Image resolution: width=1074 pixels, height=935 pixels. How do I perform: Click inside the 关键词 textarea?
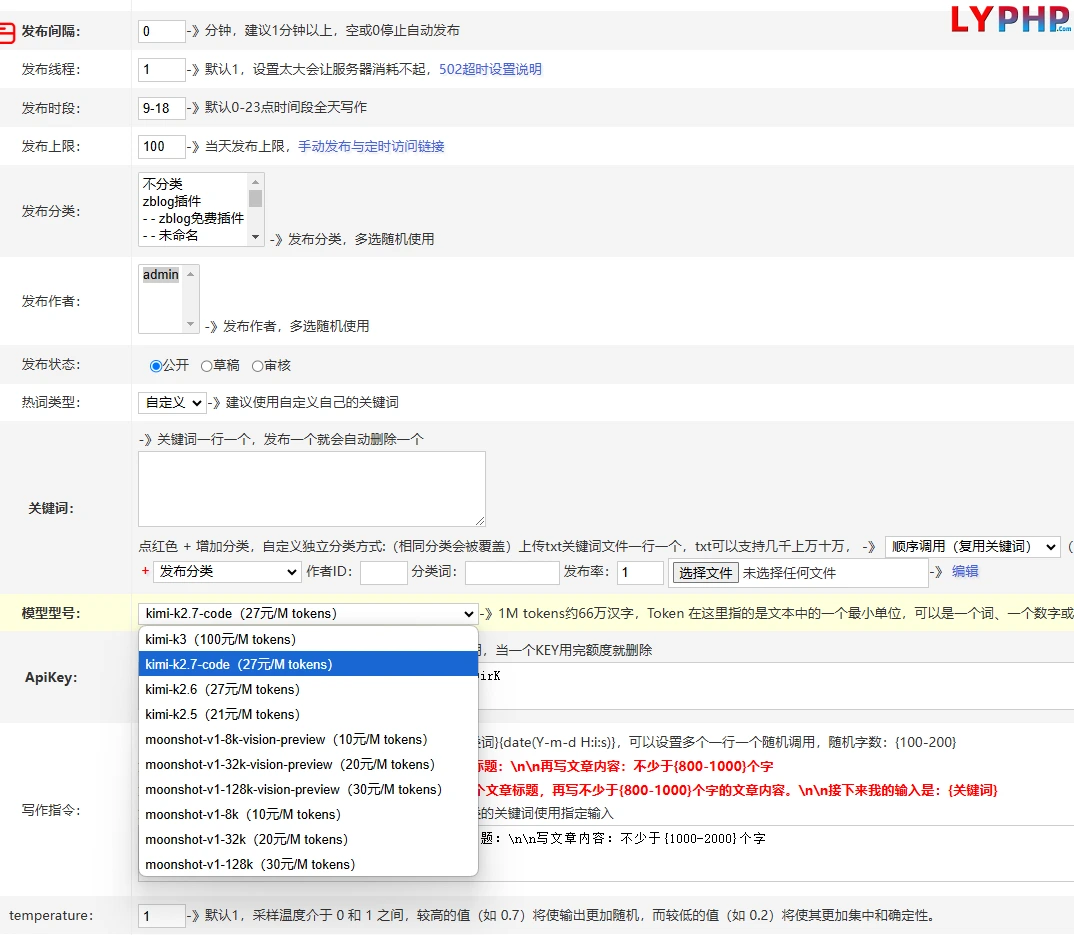tap(312, 489)
